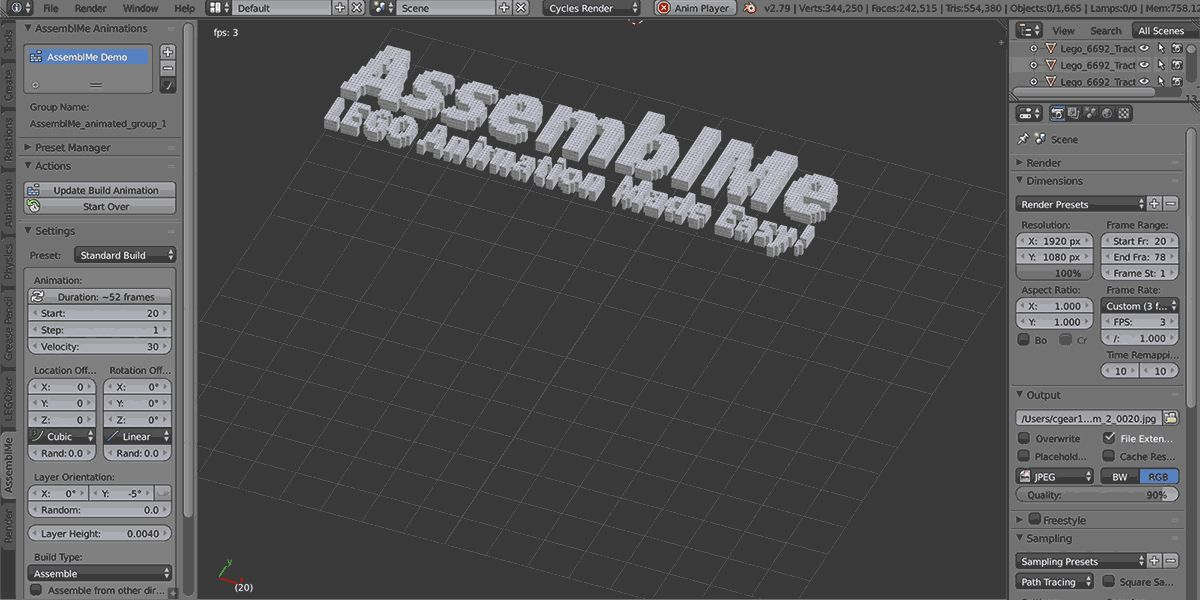Remove a render preset with minus
1200x600 pixels.
click(x=1170, y=204)
